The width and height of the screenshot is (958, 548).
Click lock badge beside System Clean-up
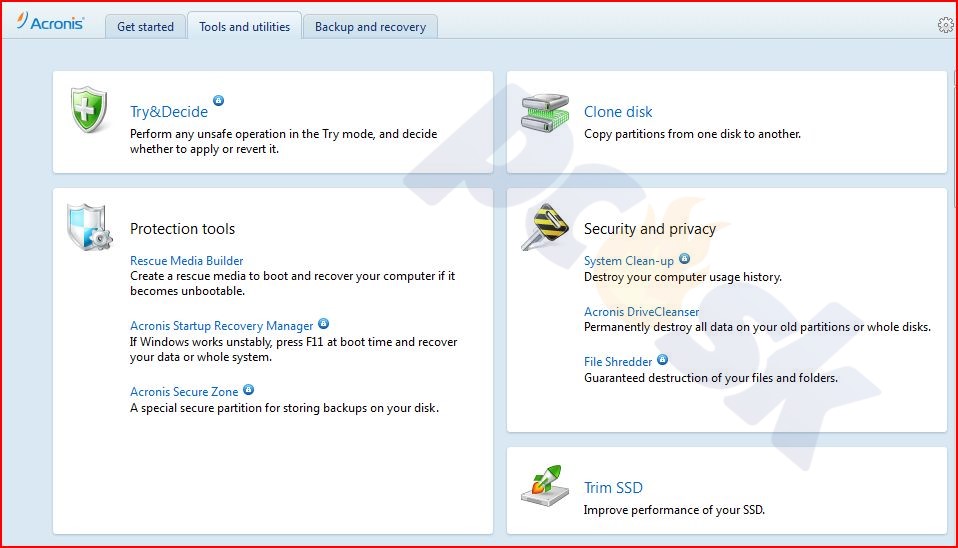coord(684,258)
